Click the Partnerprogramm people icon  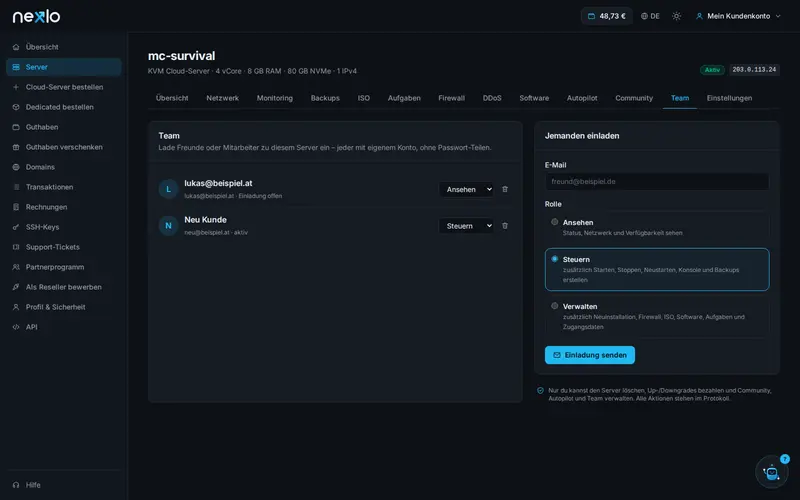tap(16, 267)
